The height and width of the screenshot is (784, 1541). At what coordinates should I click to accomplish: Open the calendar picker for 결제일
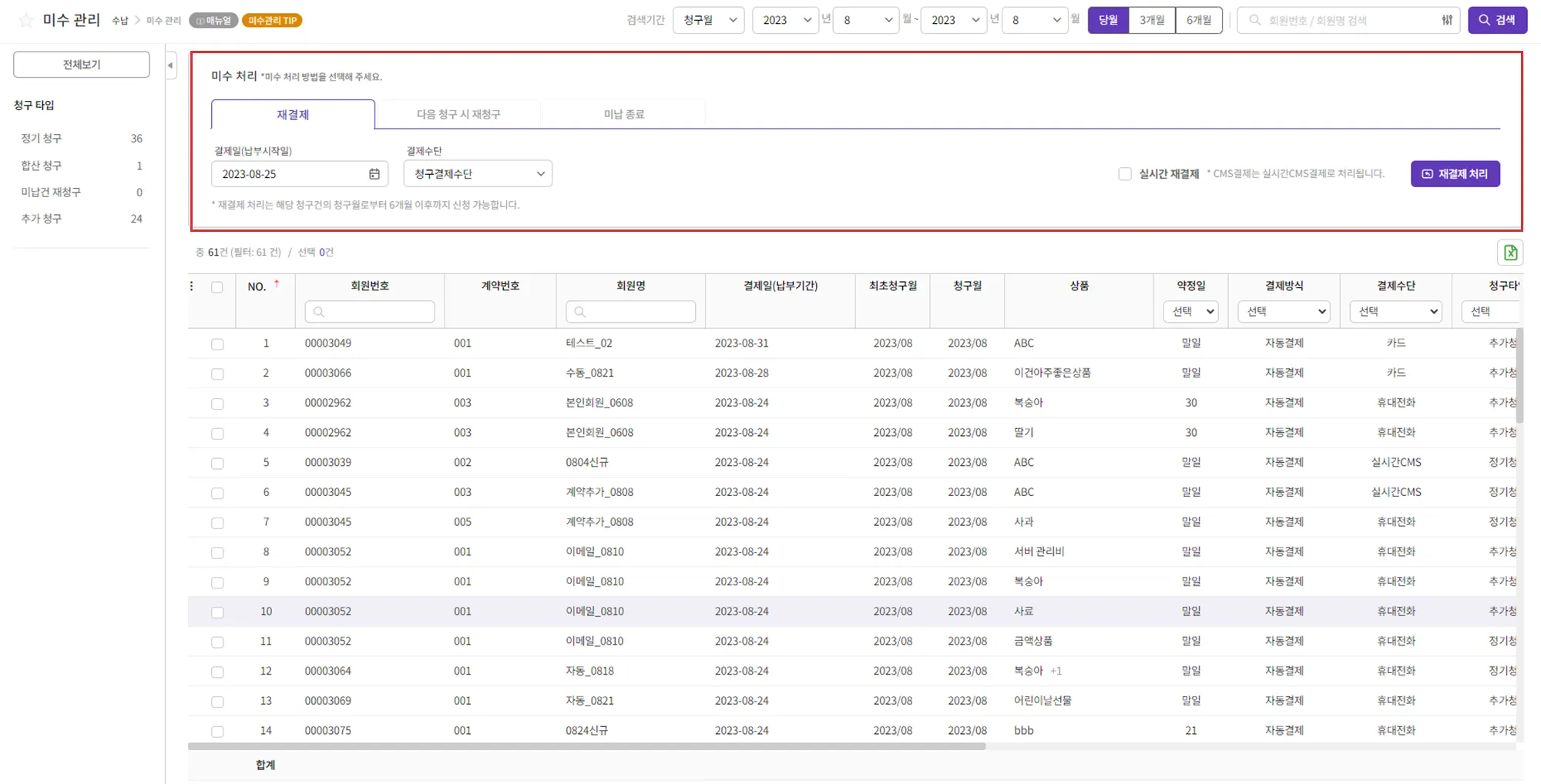point(374,174)
